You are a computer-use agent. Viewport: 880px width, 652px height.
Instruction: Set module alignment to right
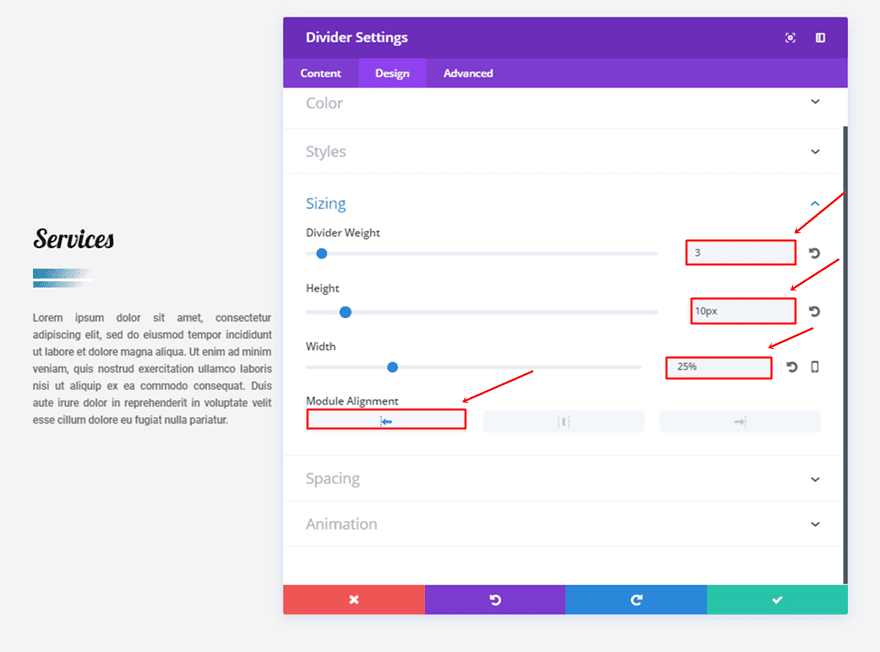click(740, 421)
